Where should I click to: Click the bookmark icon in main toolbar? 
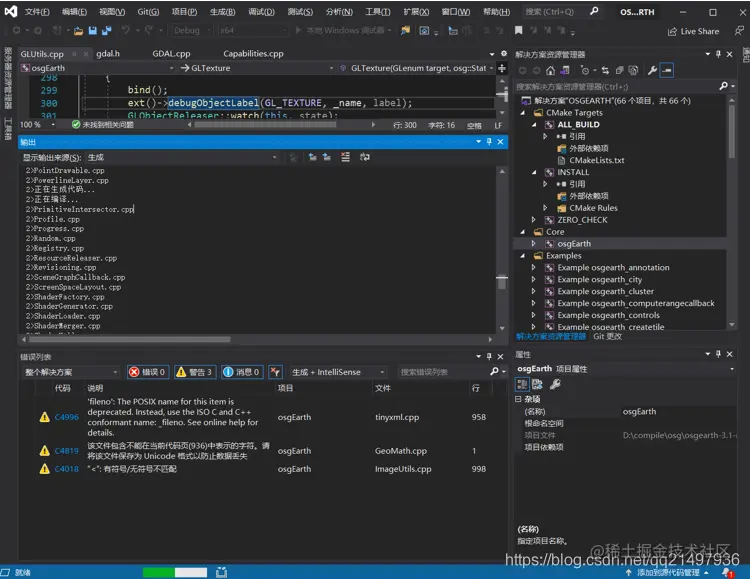click(x=518, y=31)
